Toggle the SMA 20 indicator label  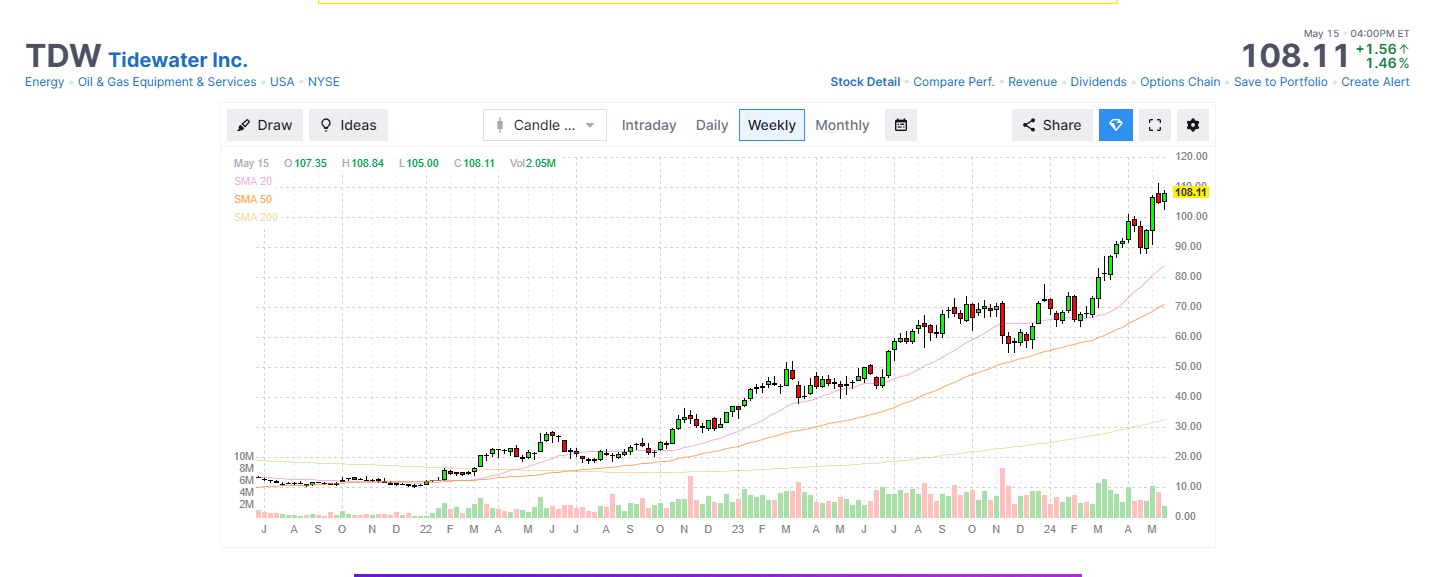[x=253, y=181]
